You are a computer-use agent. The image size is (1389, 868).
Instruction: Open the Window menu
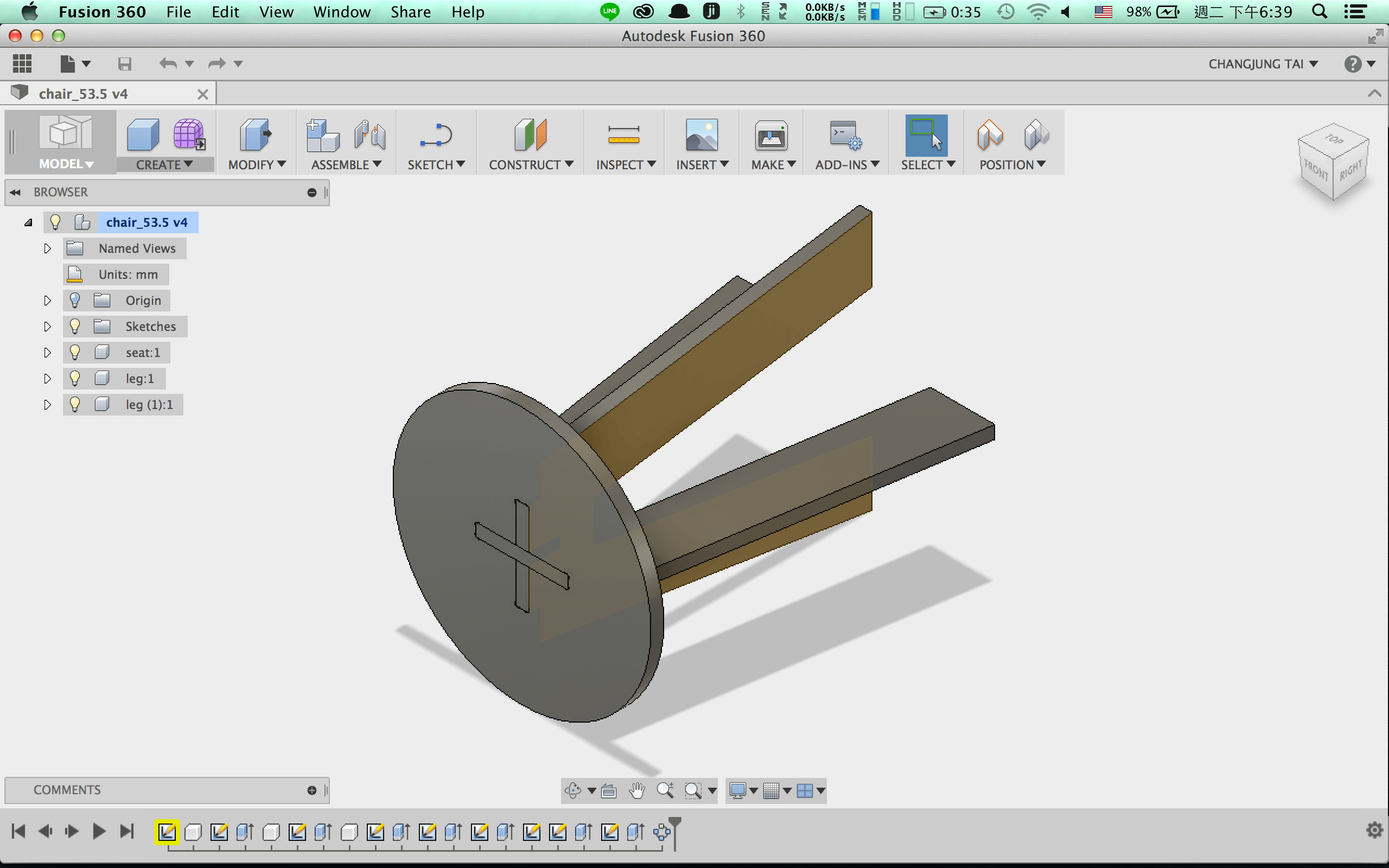tap(341, 11)
